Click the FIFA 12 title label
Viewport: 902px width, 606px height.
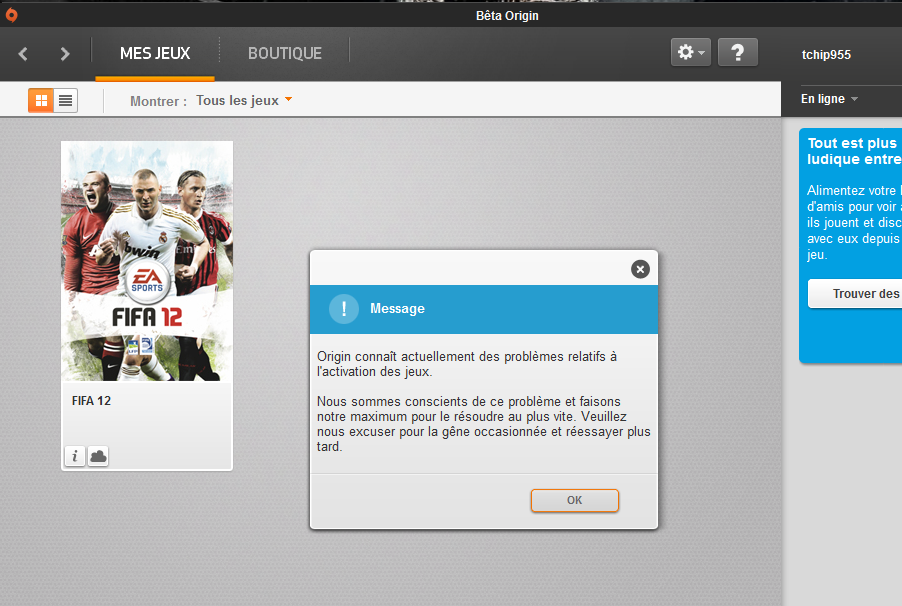(92, 401)
